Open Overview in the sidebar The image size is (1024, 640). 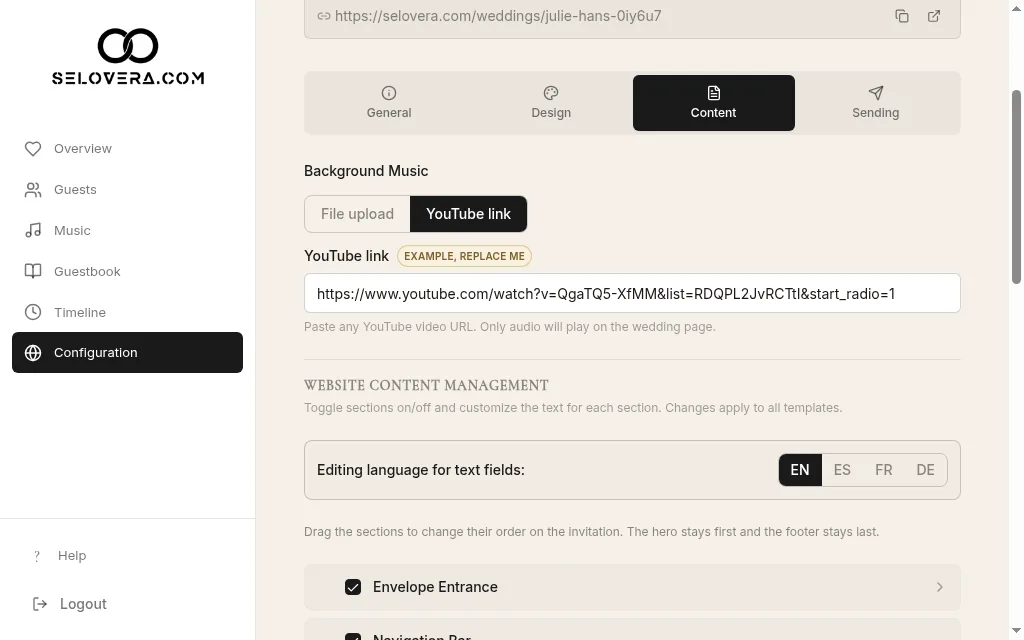127,149
